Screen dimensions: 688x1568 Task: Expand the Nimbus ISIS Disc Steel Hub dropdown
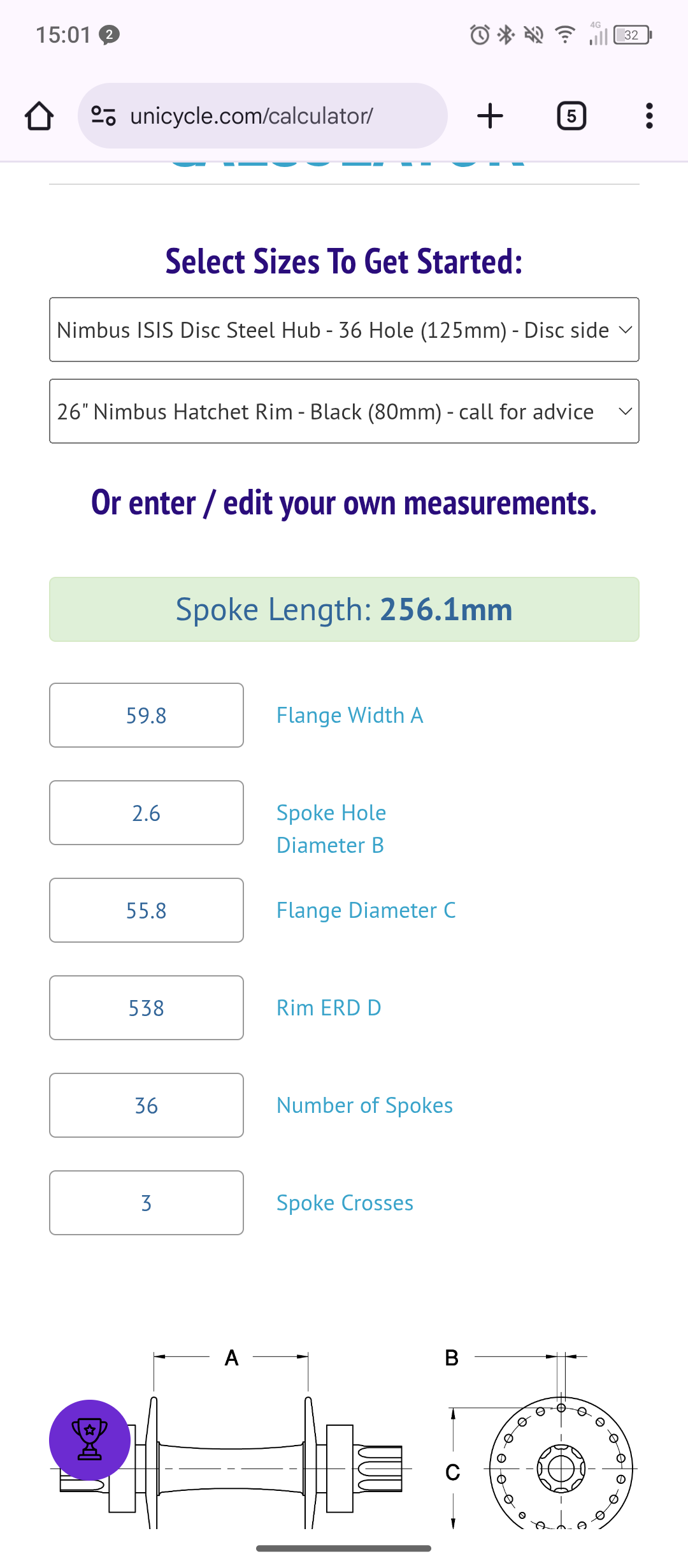point(344,330)
